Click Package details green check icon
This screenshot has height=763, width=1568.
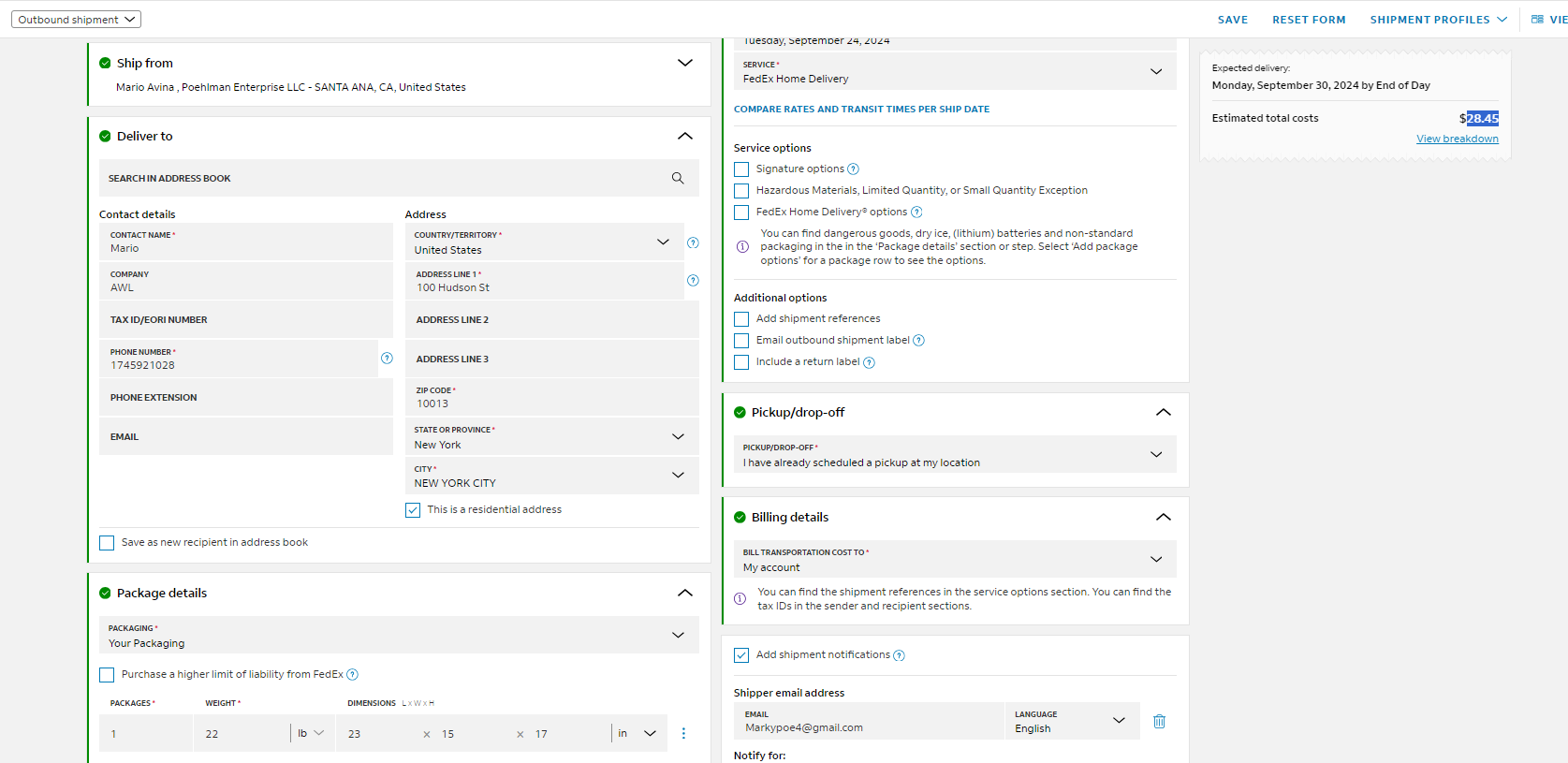click(105, 594)
